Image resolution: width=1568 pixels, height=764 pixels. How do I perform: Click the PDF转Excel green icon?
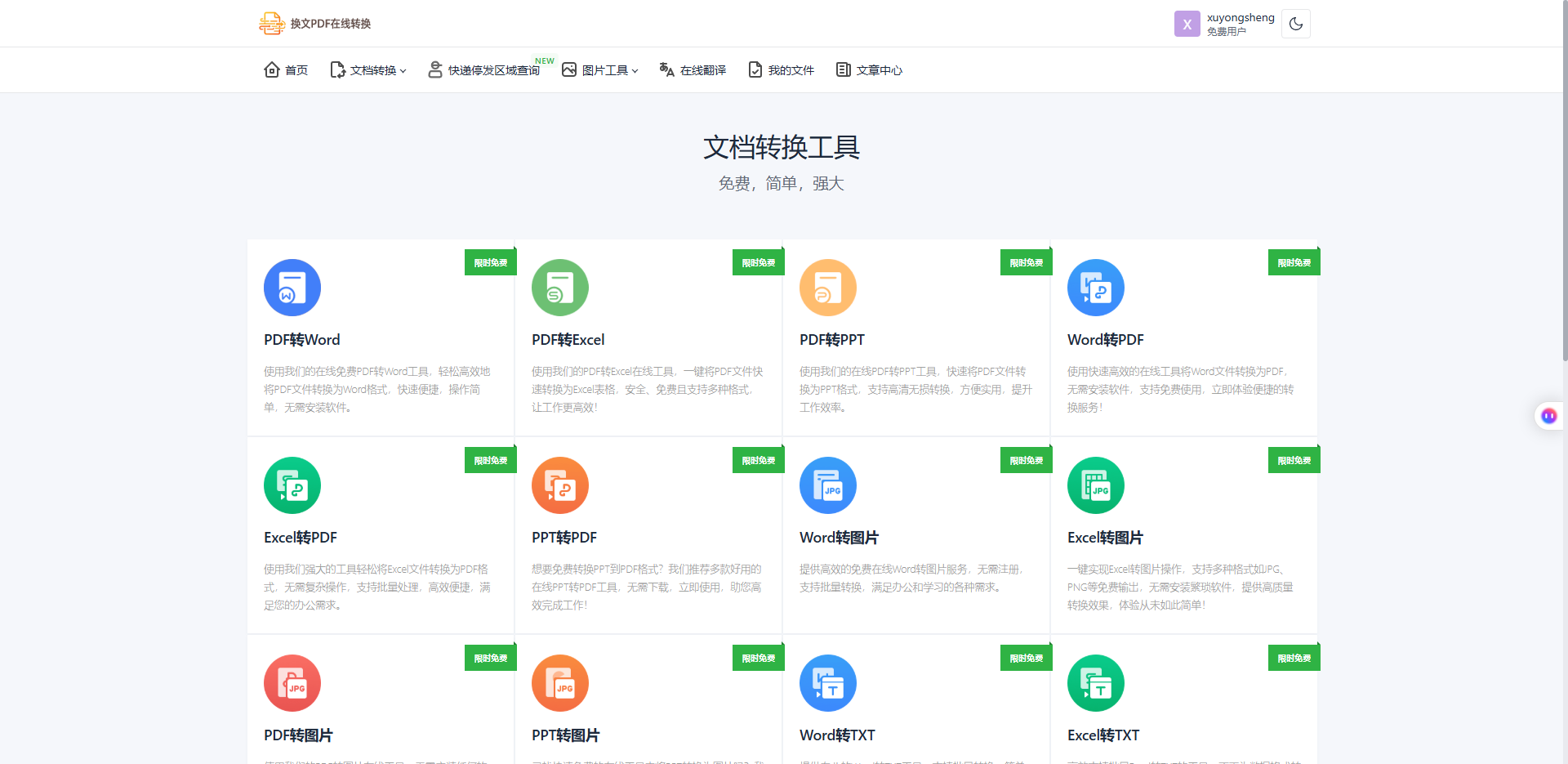click(x=560, y=288)
